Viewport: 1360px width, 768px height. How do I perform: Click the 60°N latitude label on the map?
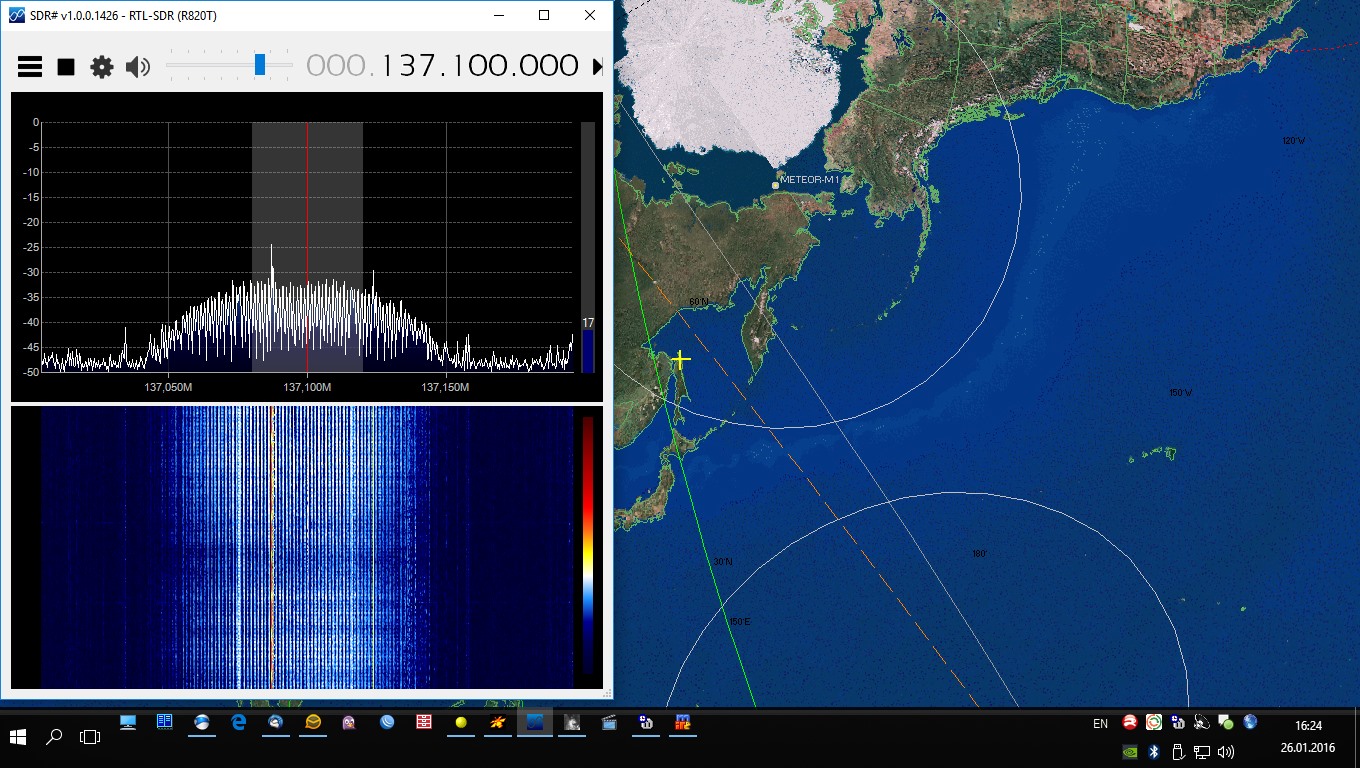(x=698, y=301)
